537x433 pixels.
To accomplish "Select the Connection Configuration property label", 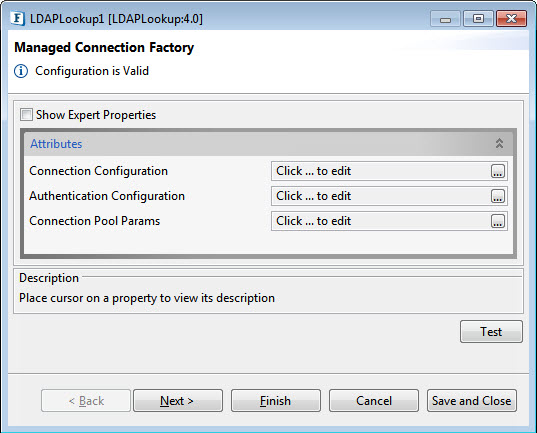I will [99, 171].
